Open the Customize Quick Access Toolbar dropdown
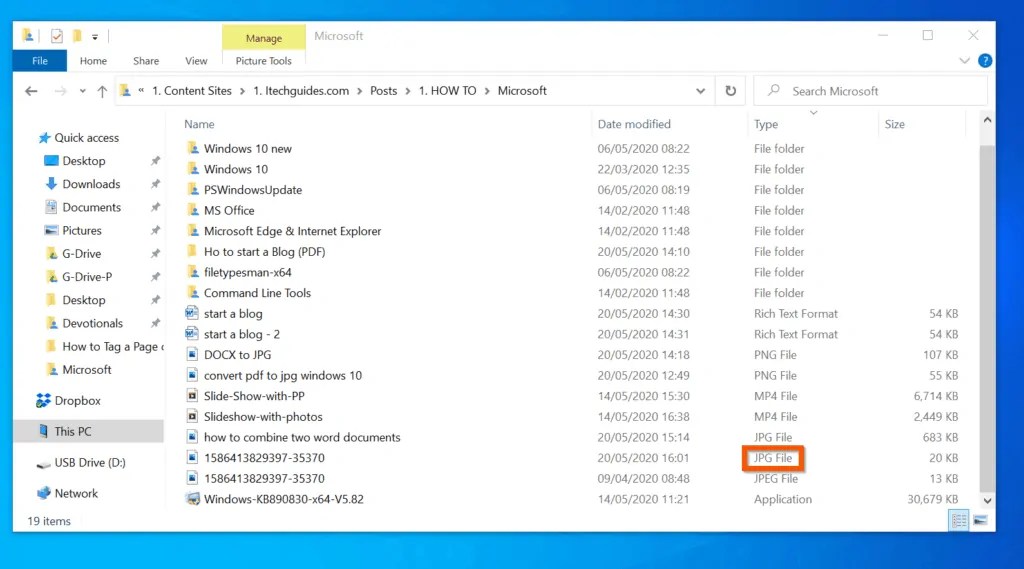1024x569 pixels. click(95, 37)
